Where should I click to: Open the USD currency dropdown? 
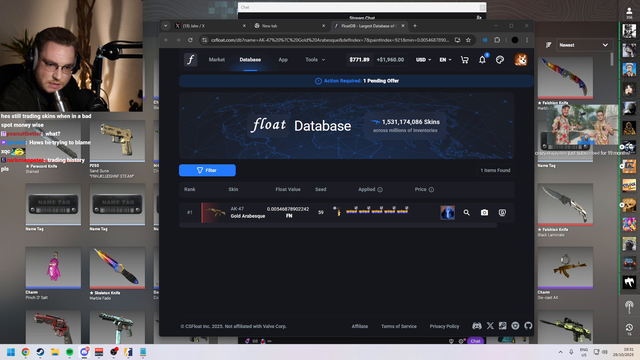tap(423, 60)
